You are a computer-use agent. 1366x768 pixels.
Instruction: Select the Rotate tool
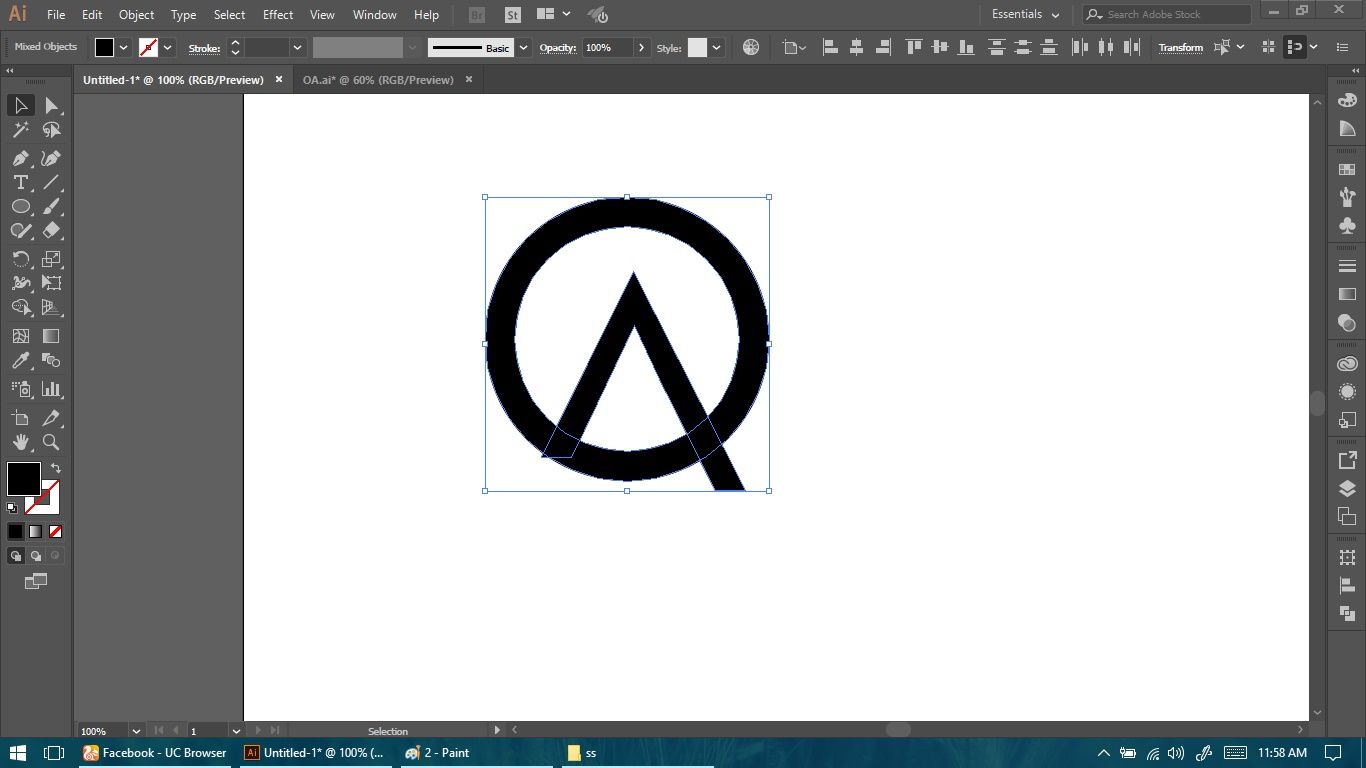click(20, 259)
